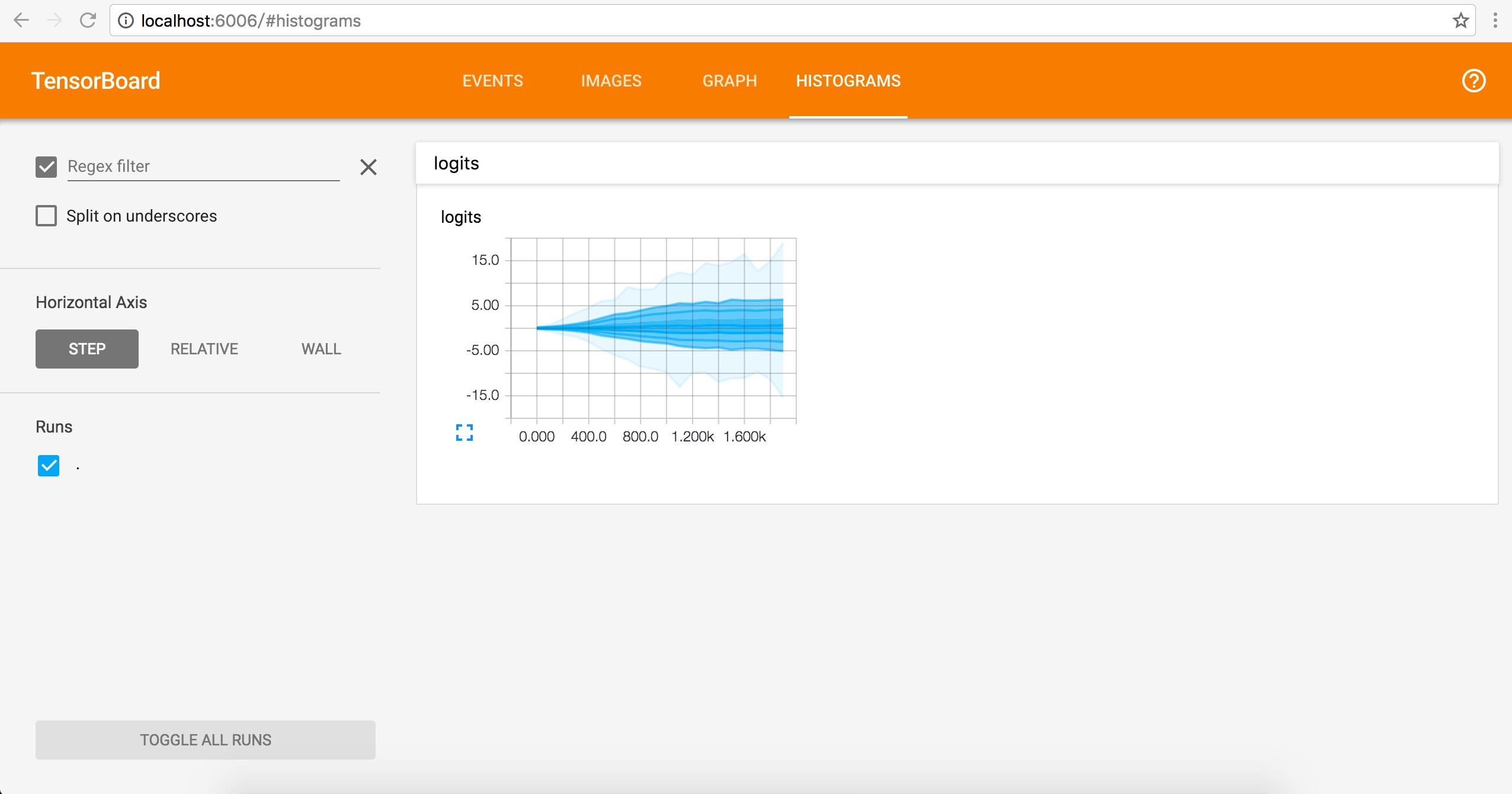This screenshot has height=794, width=1512.
Task: Uncheck the "." run checkbox
Action: 49,466
